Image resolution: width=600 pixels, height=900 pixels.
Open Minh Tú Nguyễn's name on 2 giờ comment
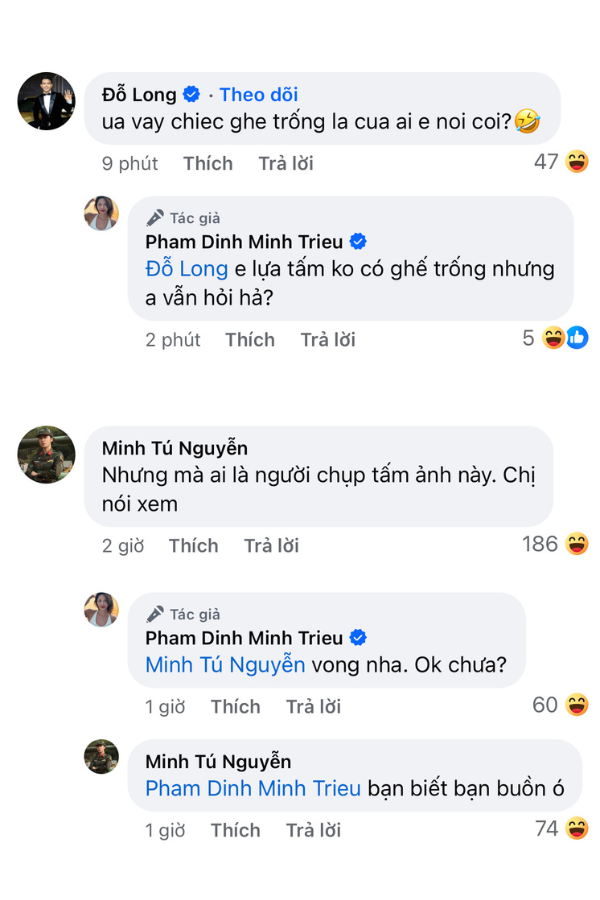click(x=175, y=448)
